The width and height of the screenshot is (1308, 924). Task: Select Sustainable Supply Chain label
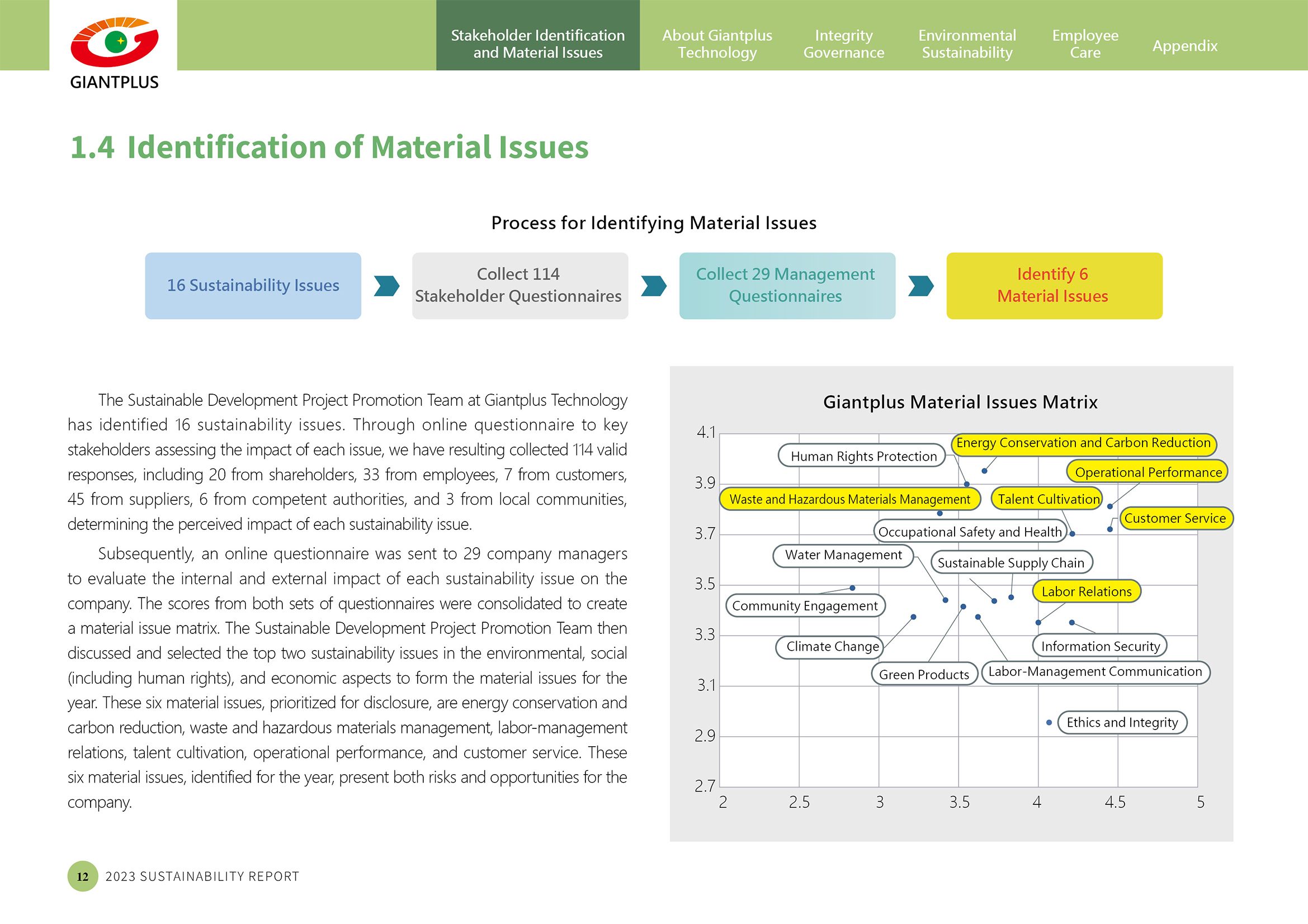(x=1012, y=562)
